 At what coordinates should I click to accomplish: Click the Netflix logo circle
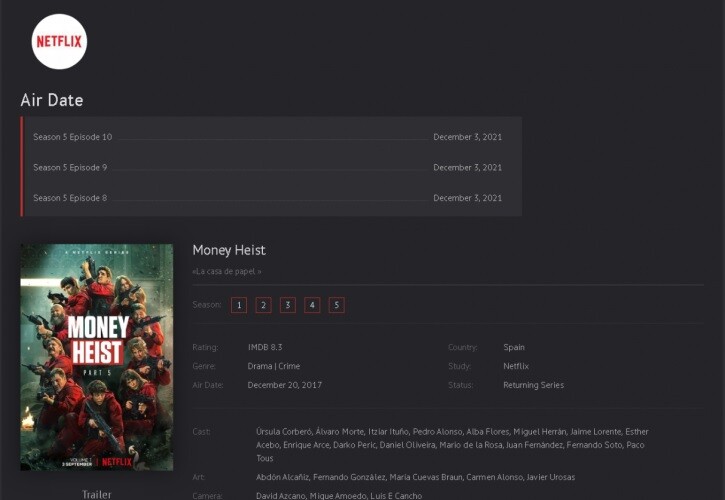click(59, 42)
